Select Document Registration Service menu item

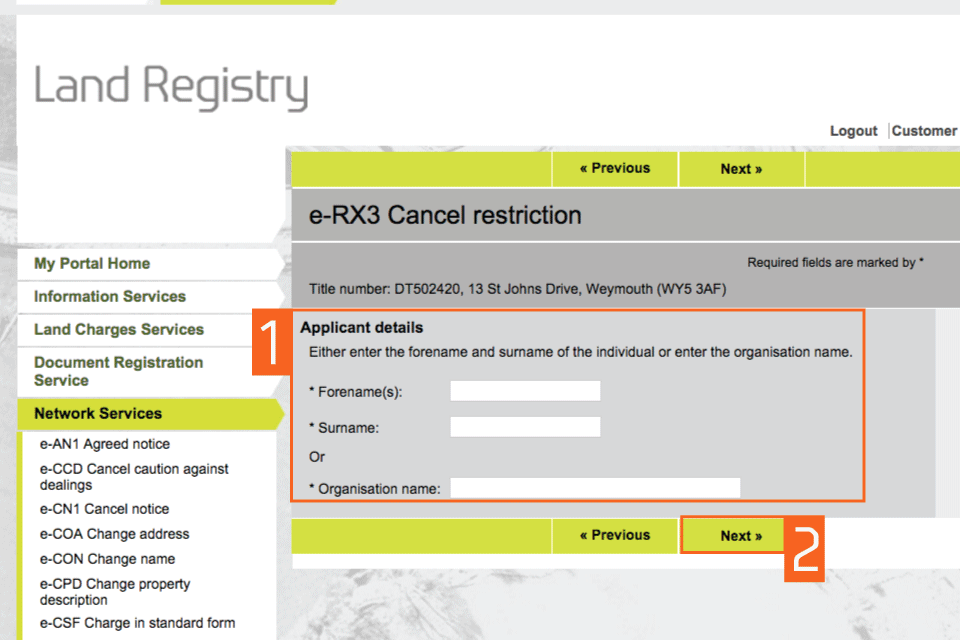click(118, 371)
